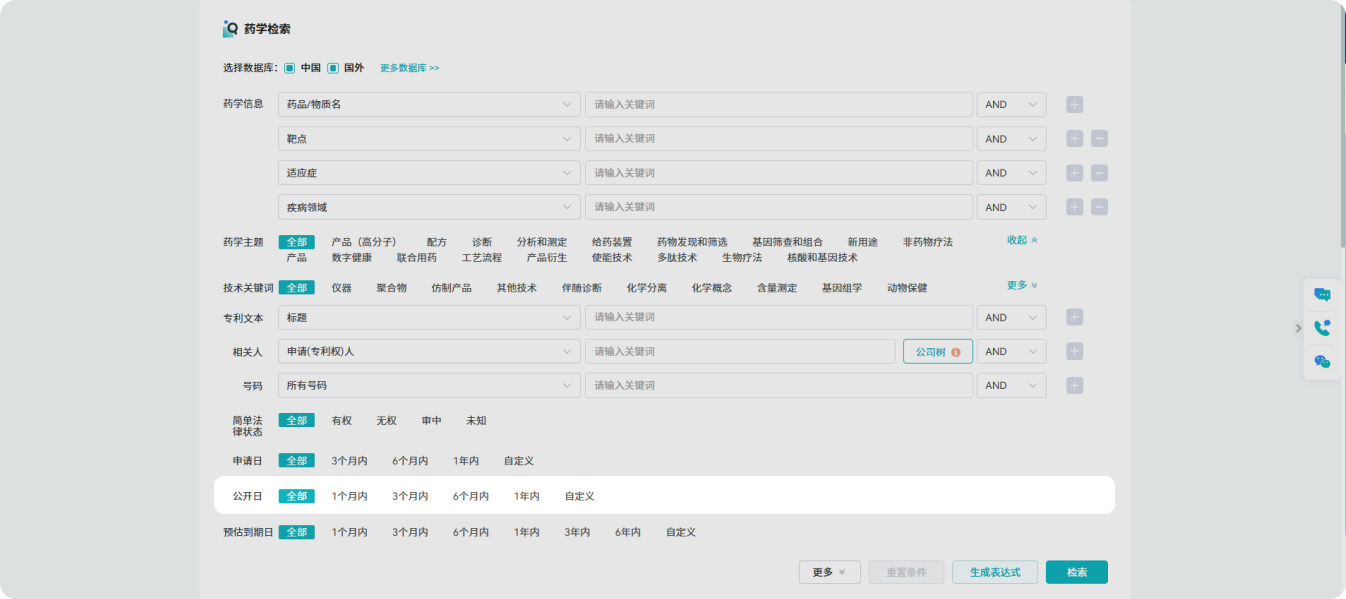This screenshot has width=1346, height=599.
Task: Select 药学主题 联合用药 tag
Action: pos(417,257)
